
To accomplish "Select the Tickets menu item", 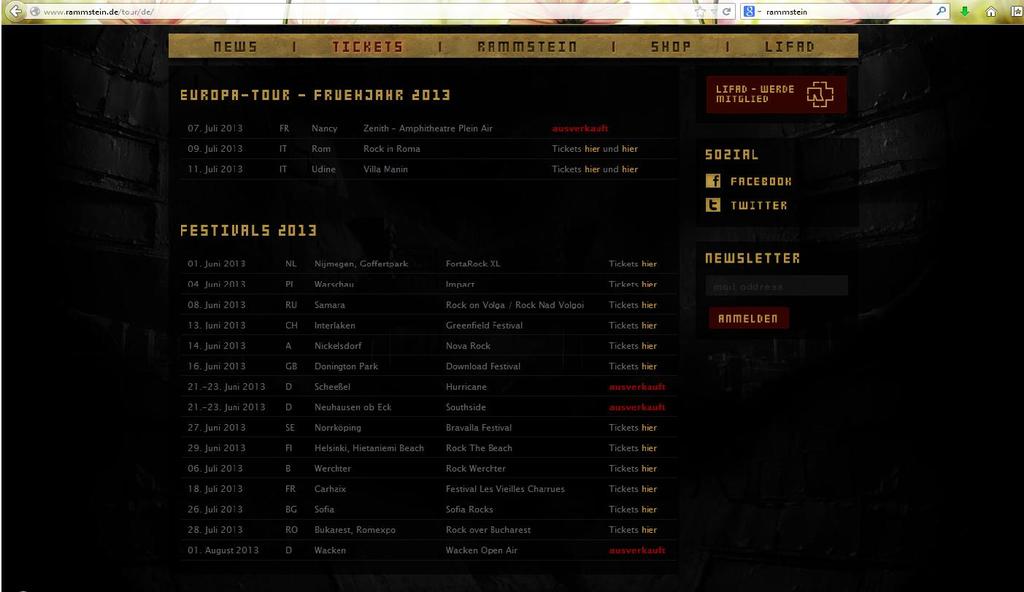I will coord(368,47).
